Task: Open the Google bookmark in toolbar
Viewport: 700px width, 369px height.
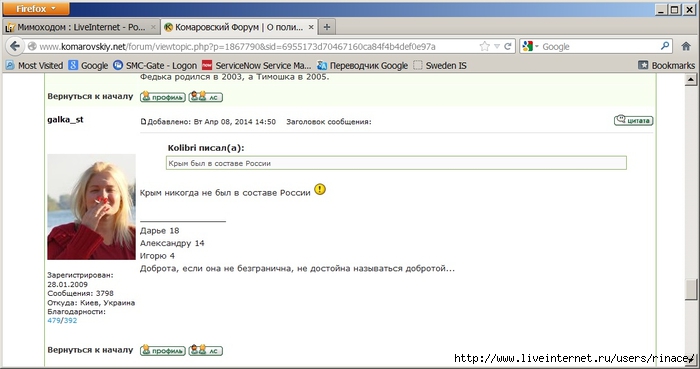Action: click(88, 66)
